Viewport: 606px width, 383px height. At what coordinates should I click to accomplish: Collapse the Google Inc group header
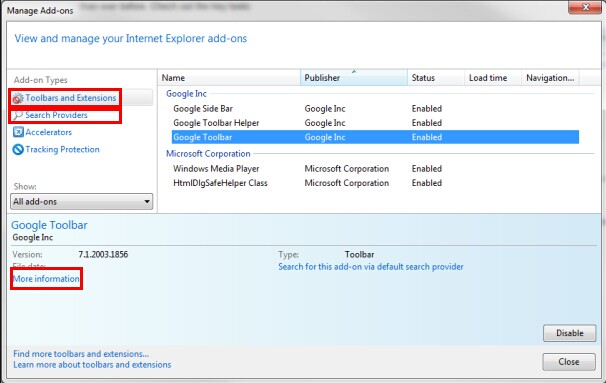pyautogui.click(x=186, y=94)
